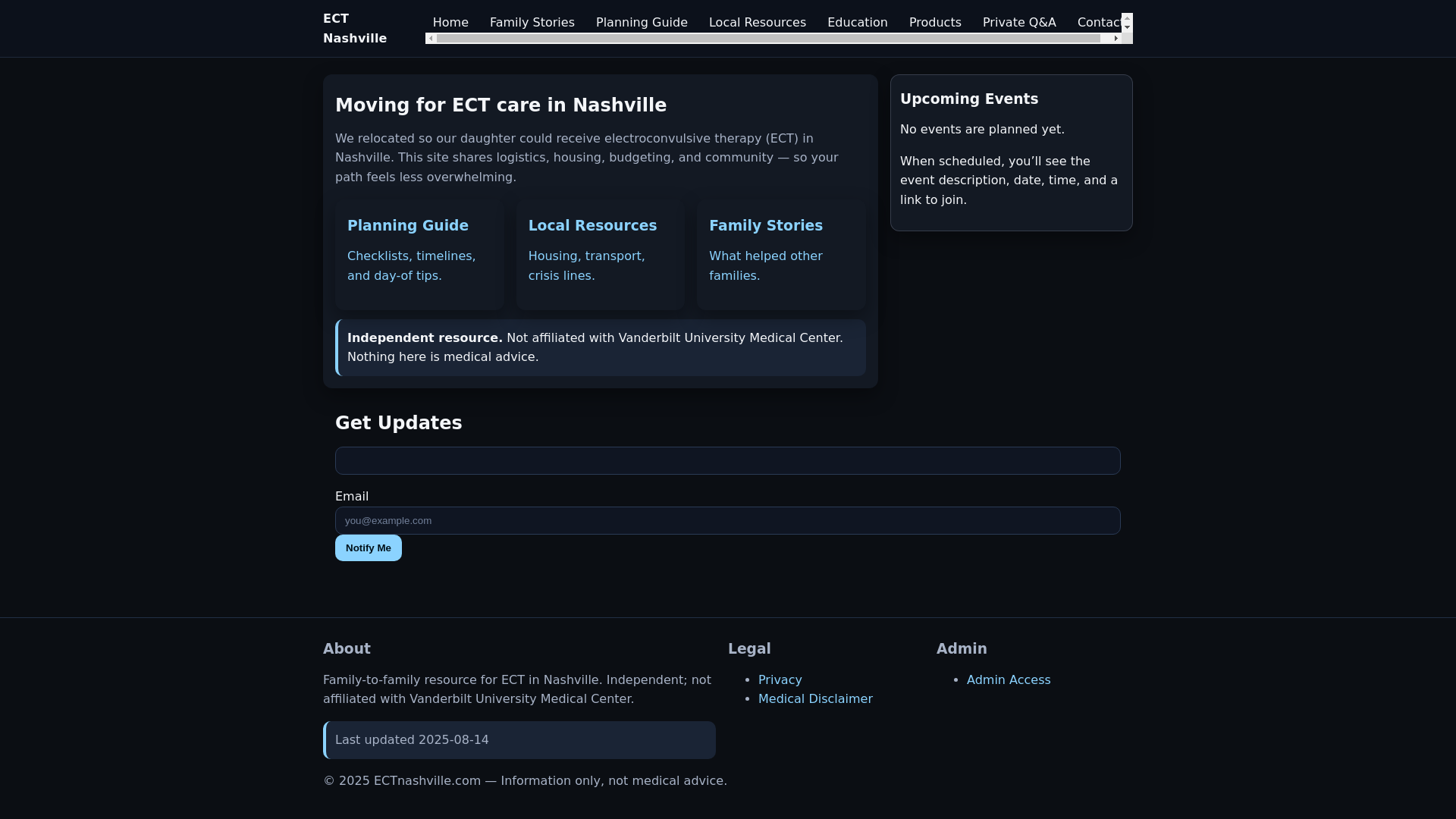Go to Family Stories in navigation

[532, 23]
